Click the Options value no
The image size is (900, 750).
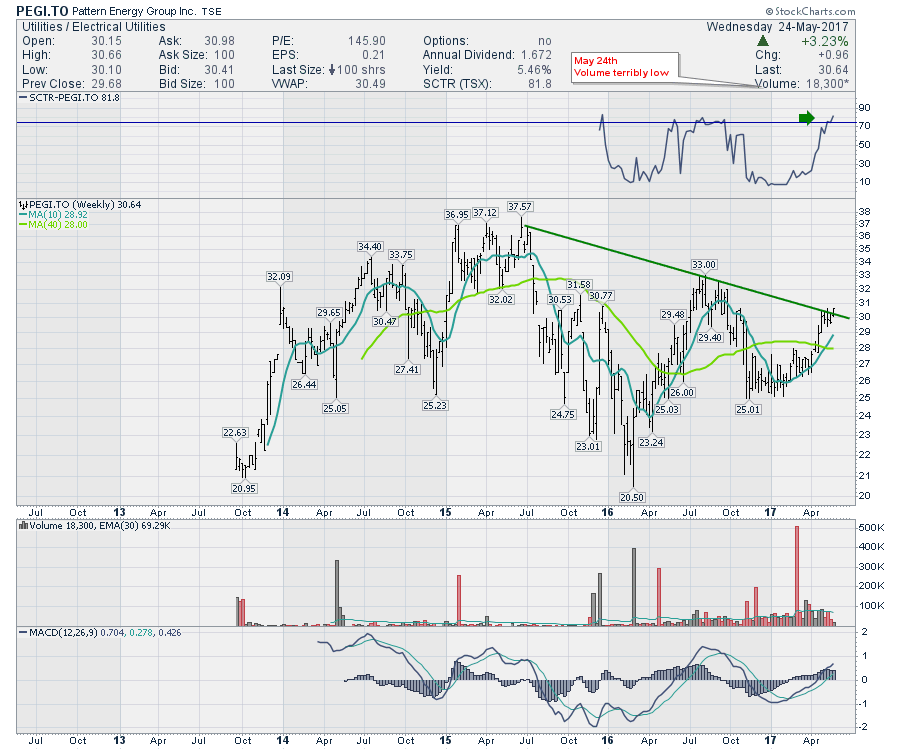[x=545, y=41]
